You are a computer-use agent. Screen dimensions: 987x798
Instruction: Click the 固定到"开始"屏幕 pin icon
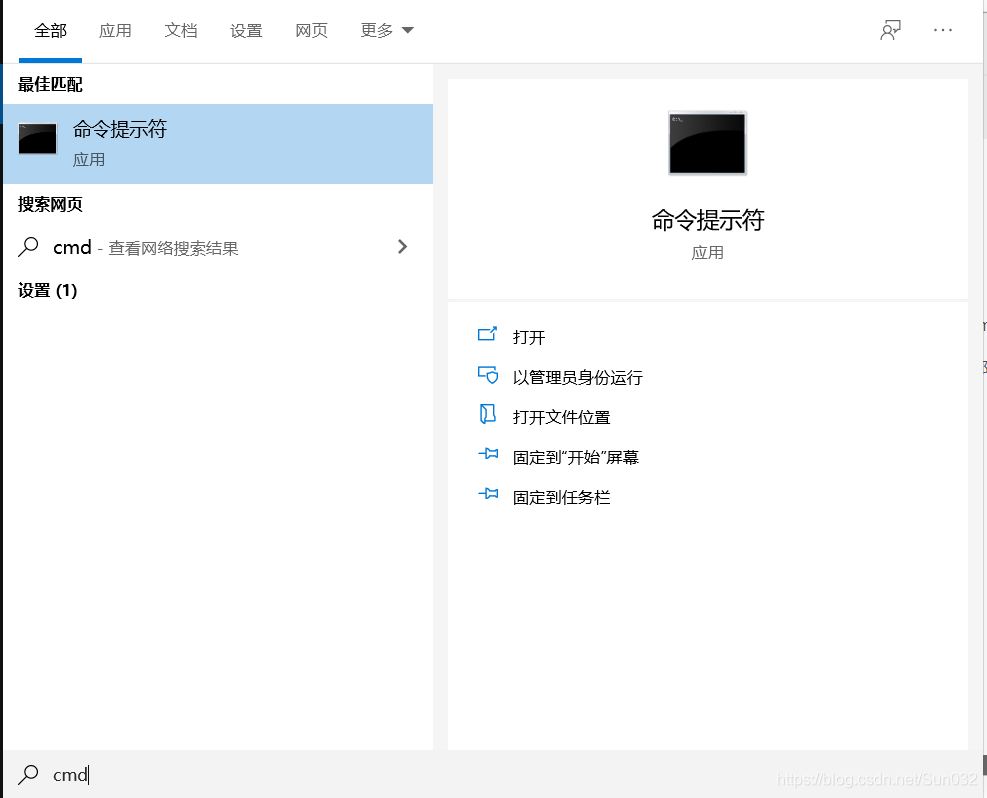tap(489, 456)
